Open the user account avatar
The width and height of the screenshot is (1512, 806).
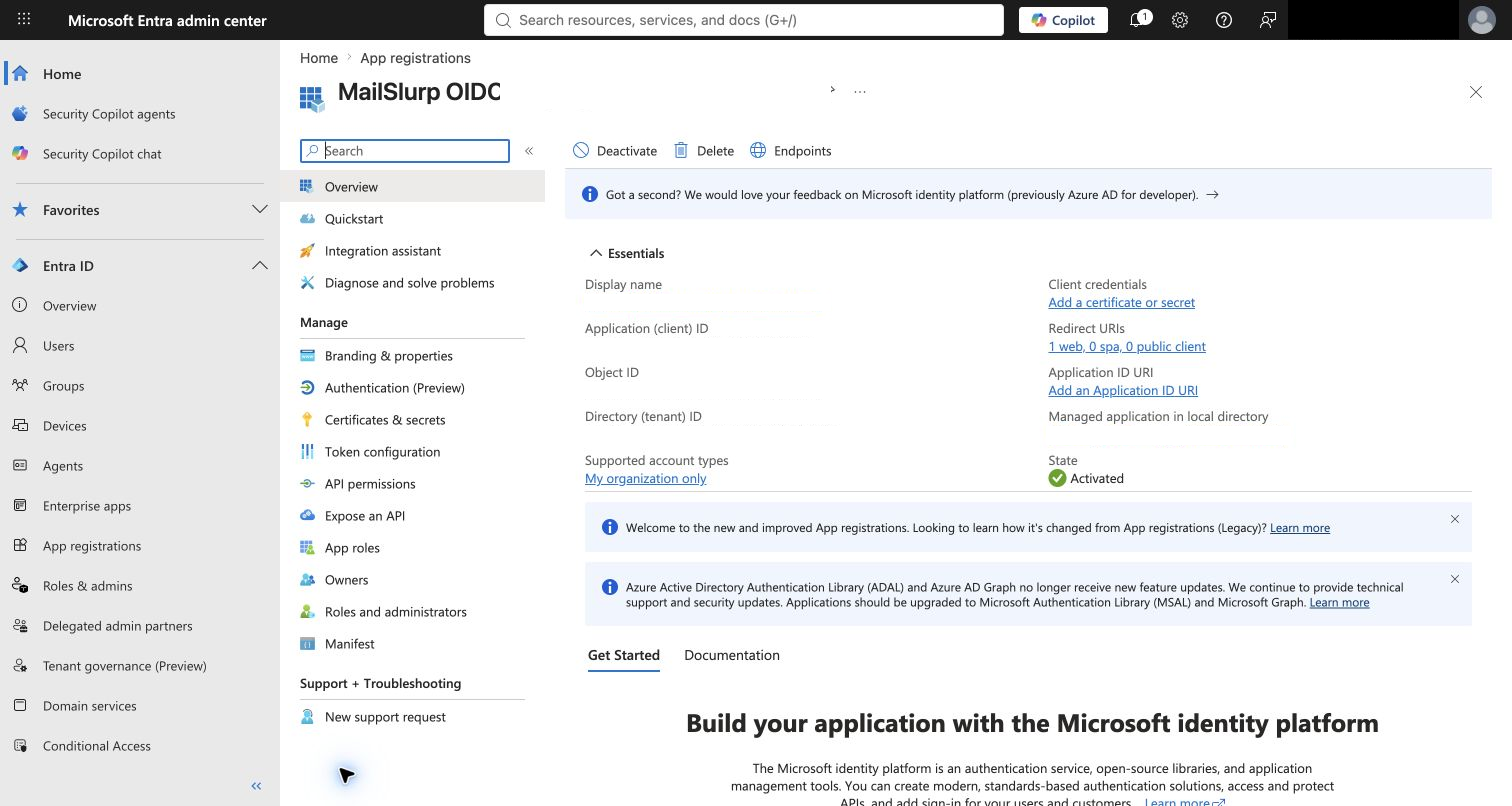(1482, 20)
